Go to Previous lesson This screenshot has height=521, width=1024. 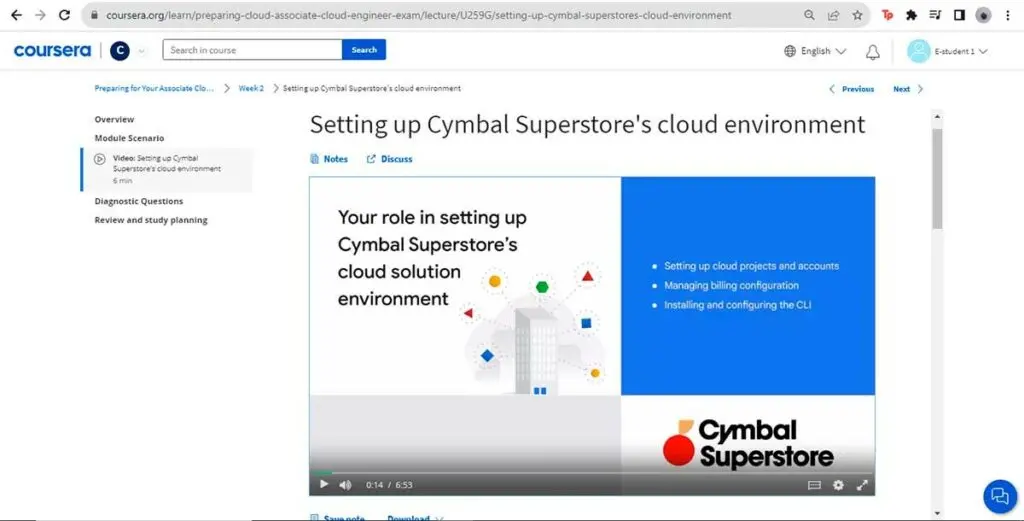pyautogui.click(x=852, y=89)
